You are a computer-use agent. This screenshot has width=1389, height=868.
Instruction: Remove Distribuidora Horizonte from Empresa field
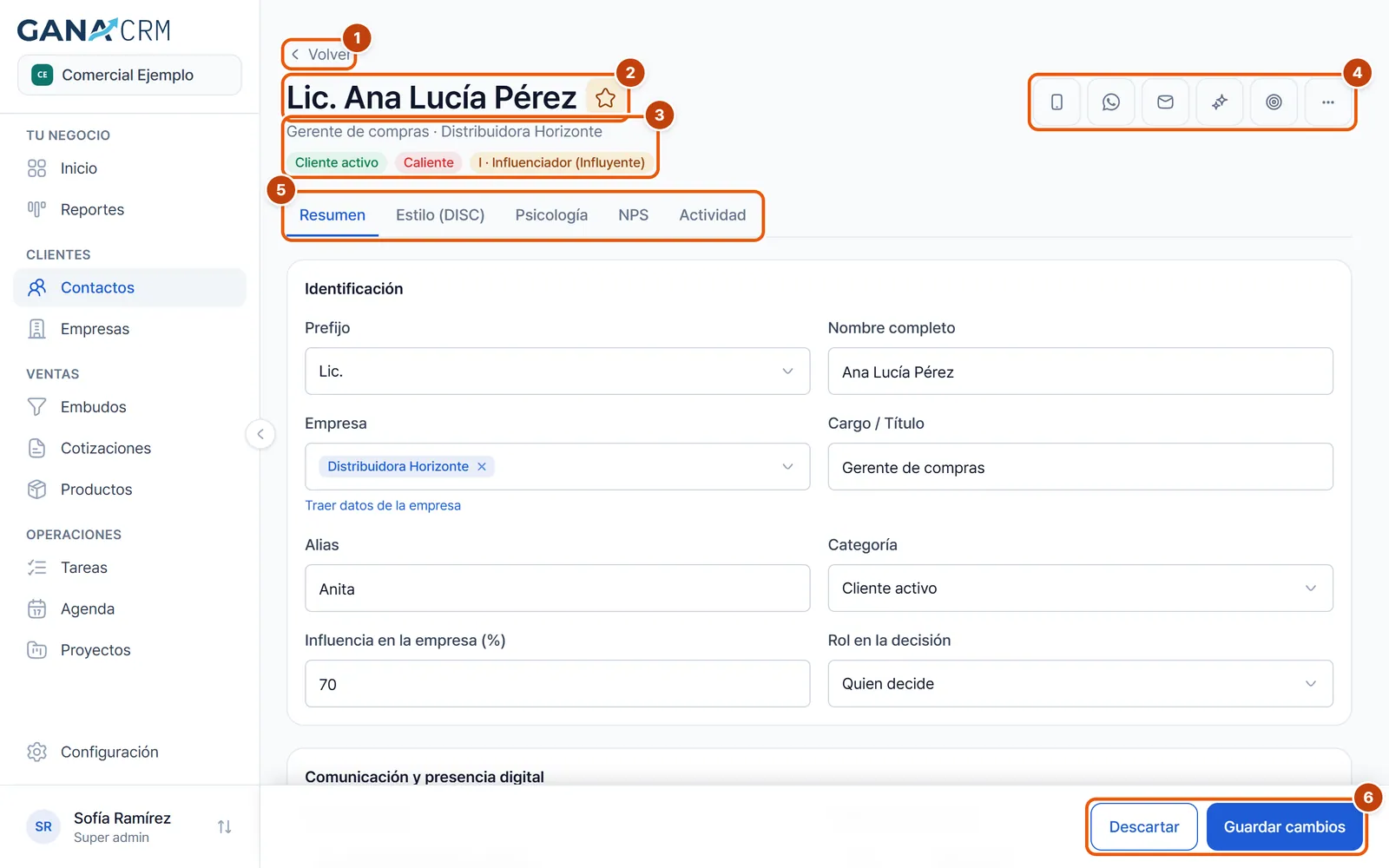(x=482, y=466)
